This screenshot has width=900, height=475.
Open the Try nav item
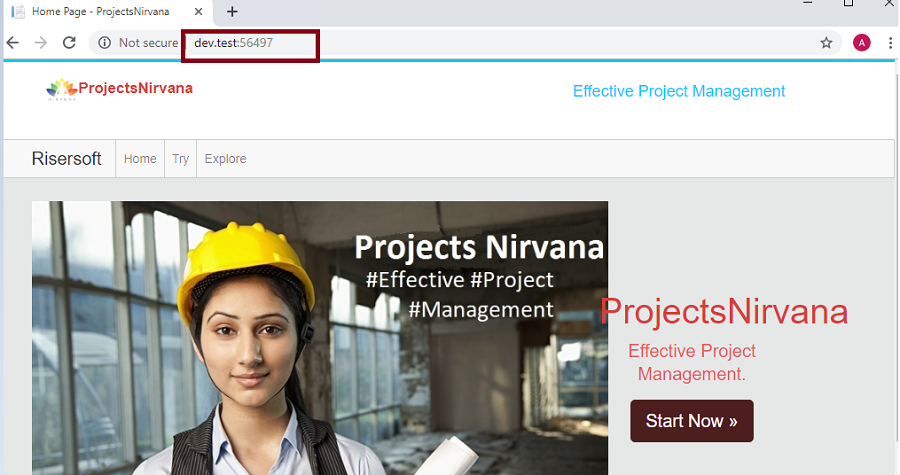[x=180, y=159]
